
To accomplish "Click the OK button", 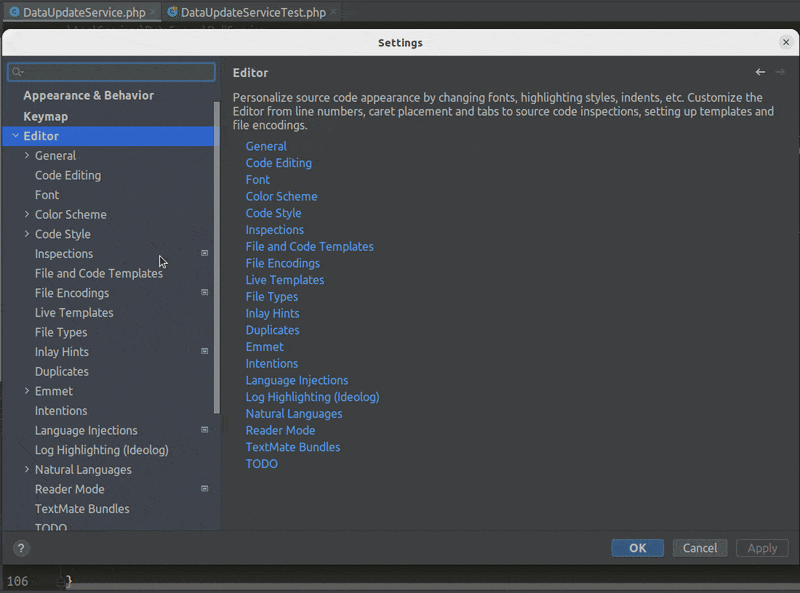I will pyautogui.click(x=638, y=548).
